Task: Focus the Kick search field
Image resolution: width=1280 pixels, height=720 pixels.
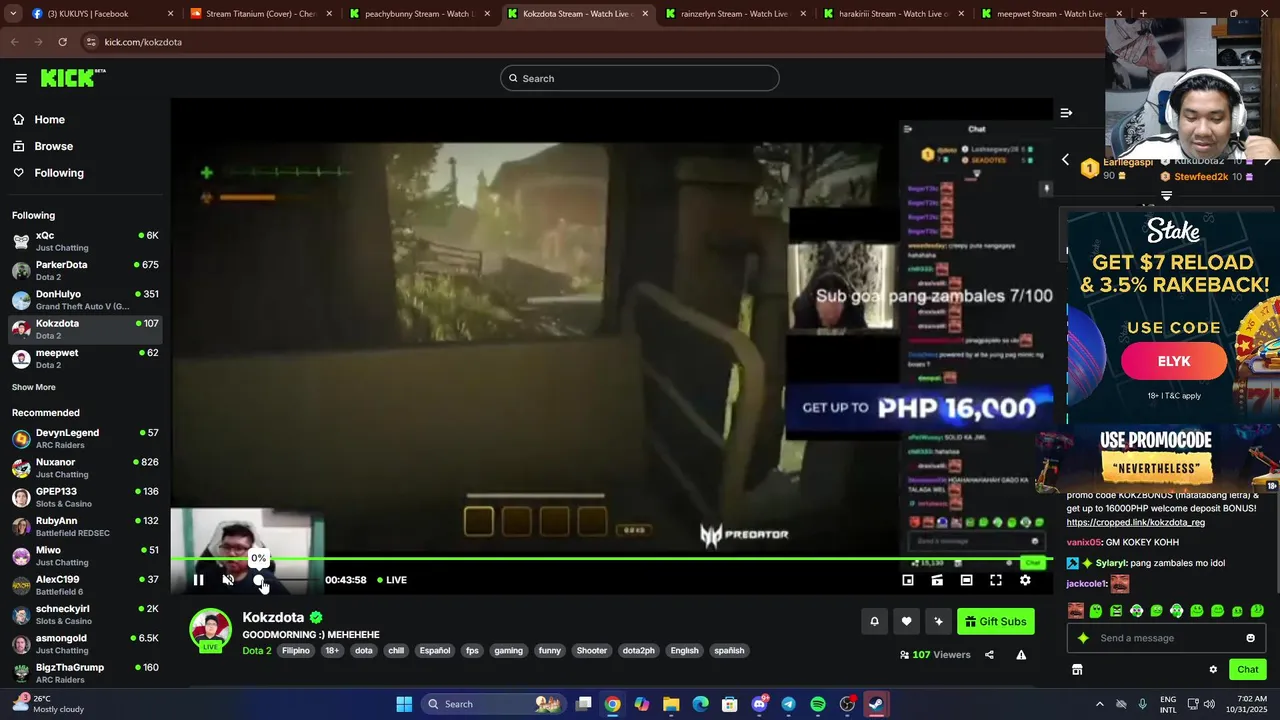Action: click(x=640, y=78)
